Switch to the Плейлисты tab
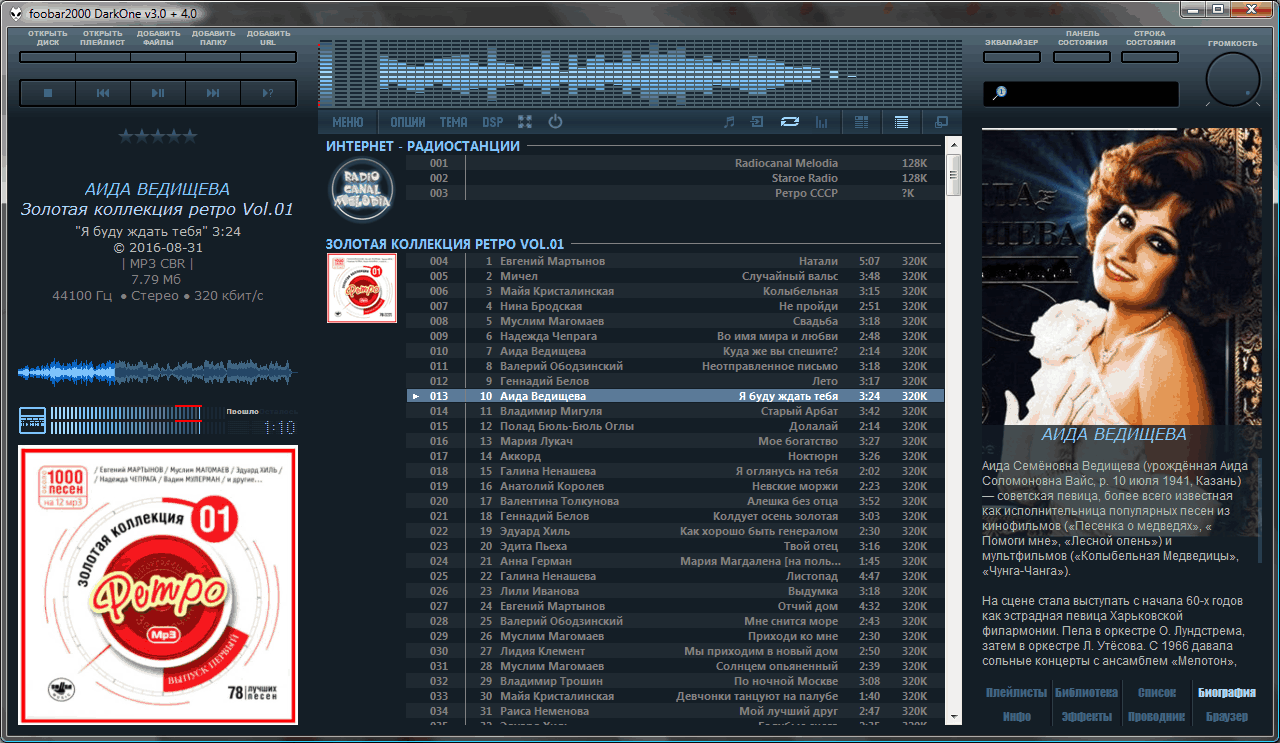1280x743 pixels. point(1016,692)
